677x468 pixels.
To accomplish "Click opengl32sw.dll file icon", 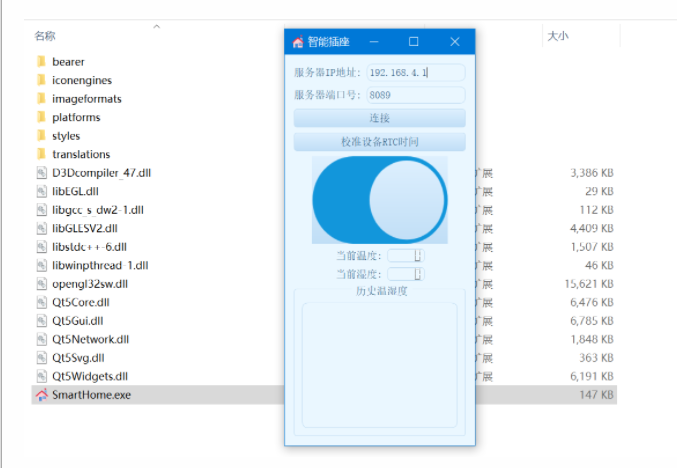I will coord(41,284).
